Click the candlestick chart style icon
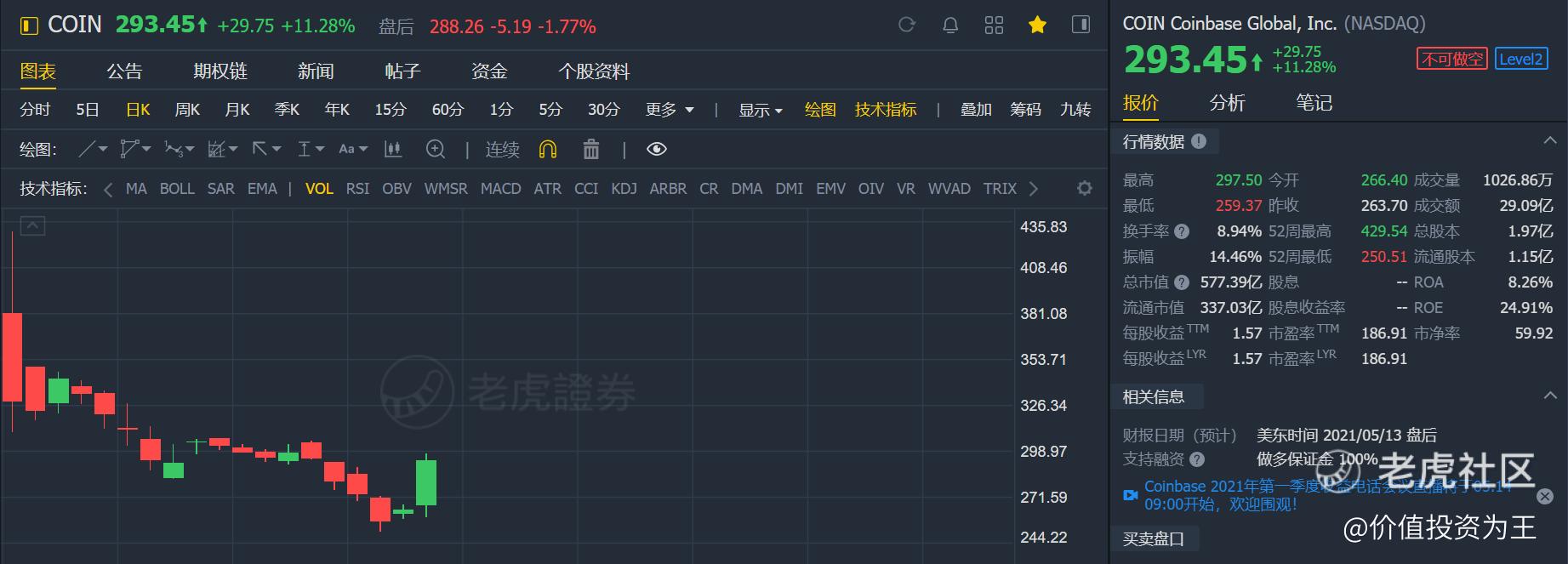This screenshot has height=564, width=1568. click(x=392, y=150)
